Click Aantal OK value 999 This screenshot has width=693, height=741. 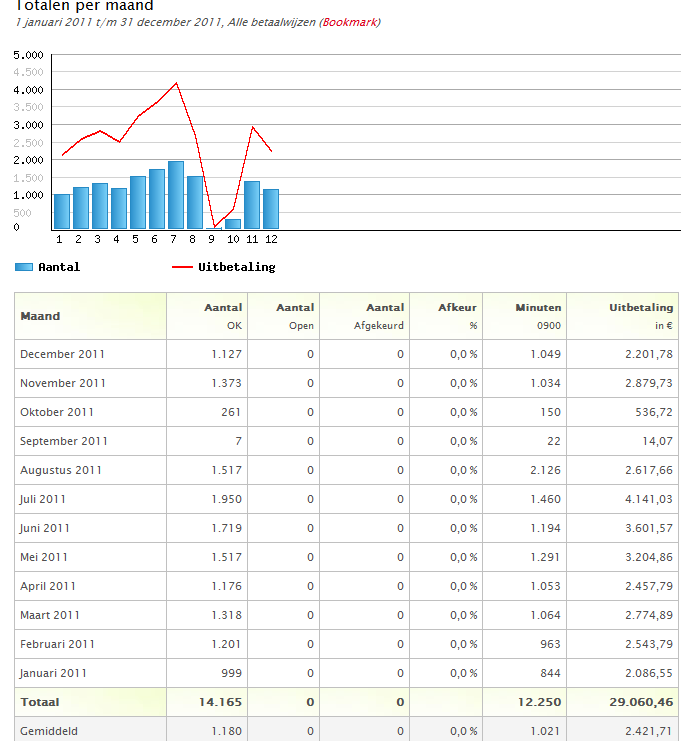(x=232, y=673)
